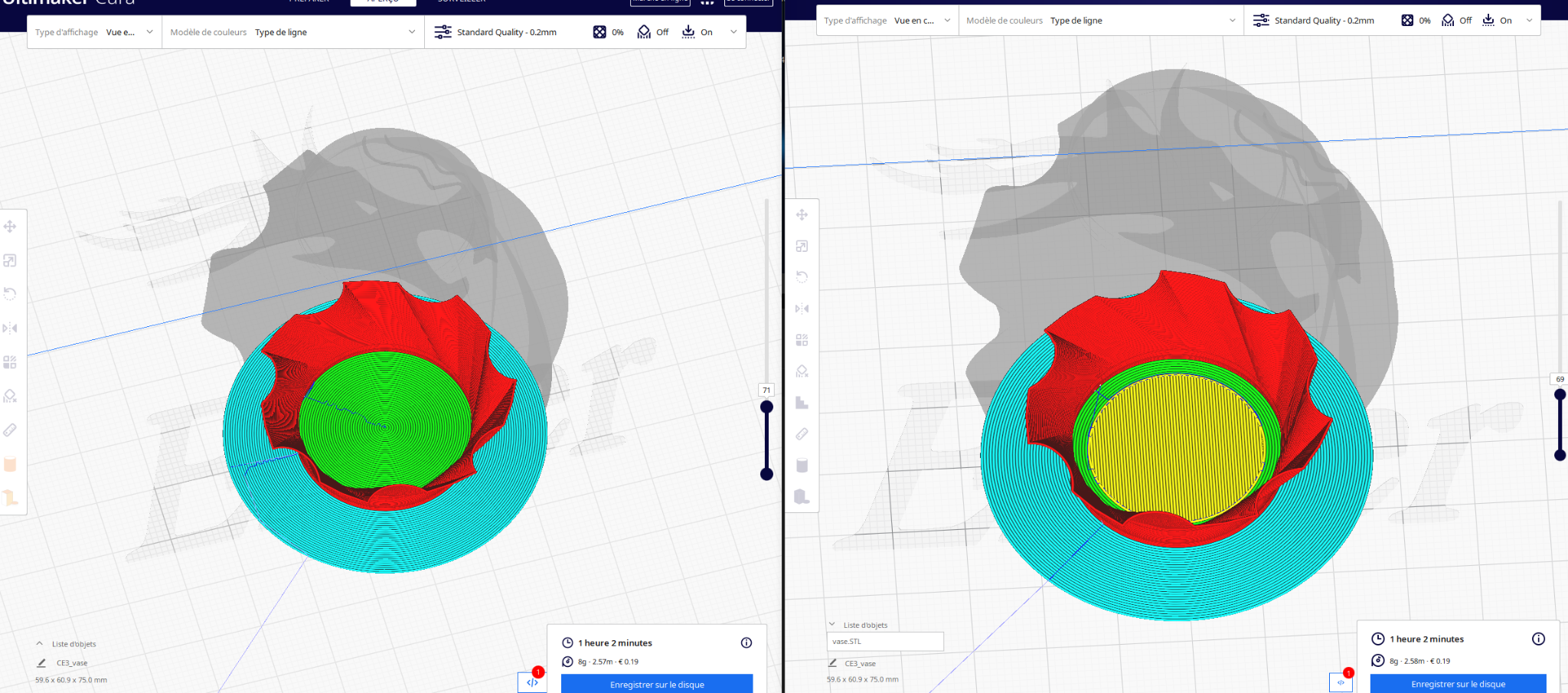Select Mirror tool in the layer 71 window
The image size is (1568, 693).
(10, 329)
